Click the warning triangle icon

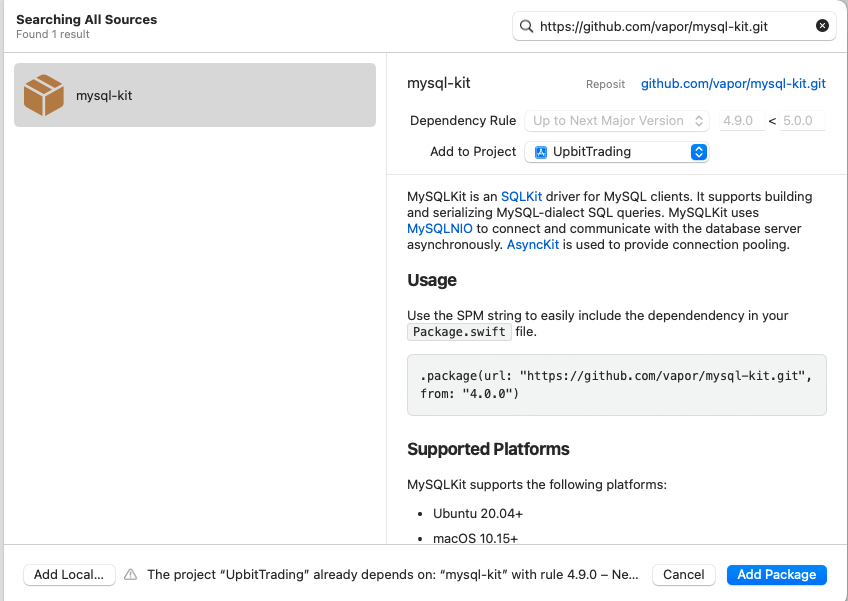[130, 574]
